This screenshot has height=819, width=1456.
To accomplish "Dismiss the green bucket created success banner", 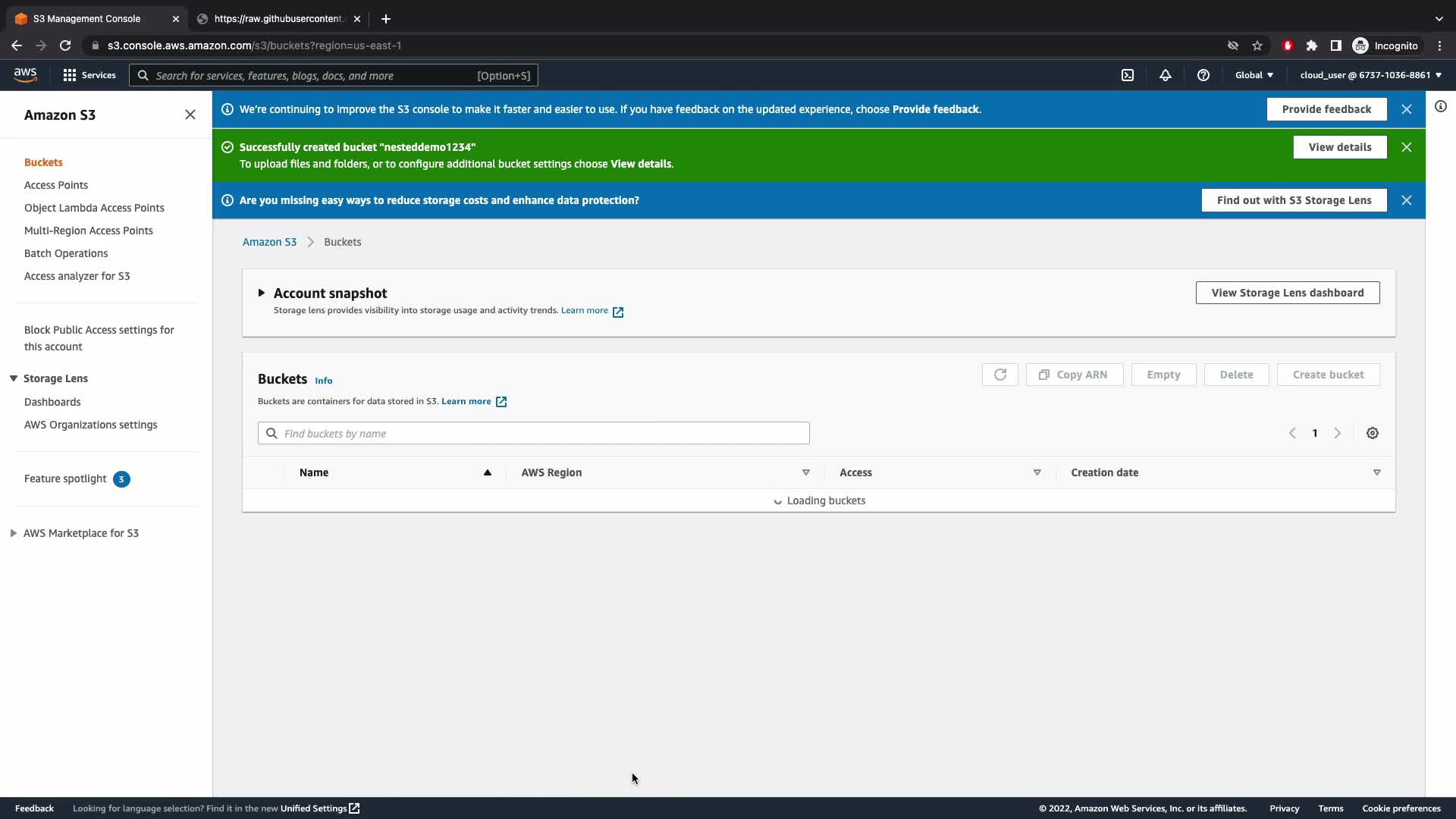I will coord(1407,147).
